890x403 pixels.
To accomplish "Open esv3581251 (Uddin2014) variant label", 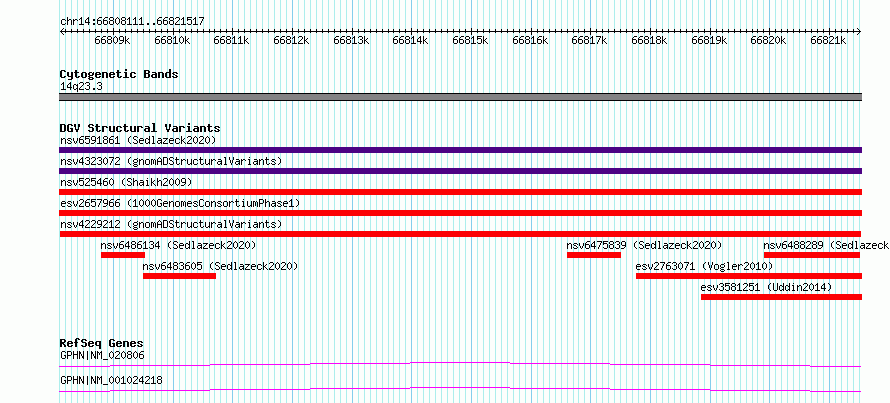I will [x=766, y=287].
